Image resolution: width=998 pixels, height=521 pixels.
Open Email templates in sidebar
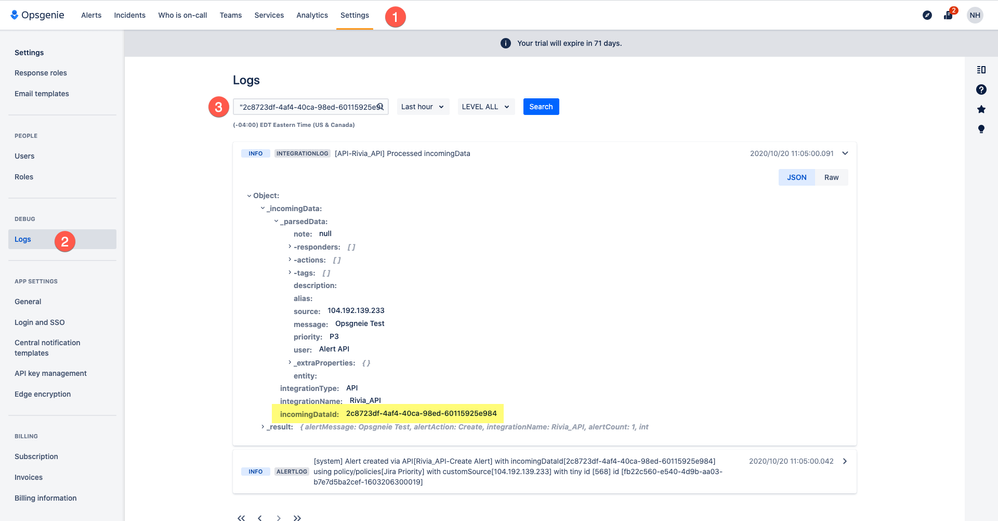point(42,94)
